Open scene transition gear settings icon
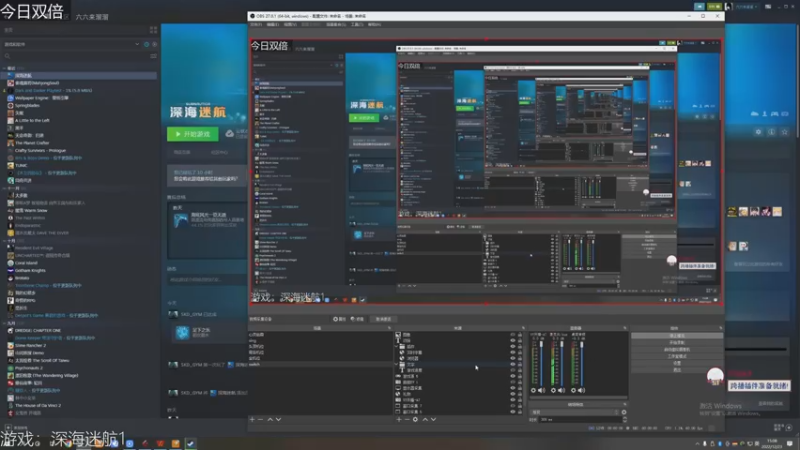 624,412
